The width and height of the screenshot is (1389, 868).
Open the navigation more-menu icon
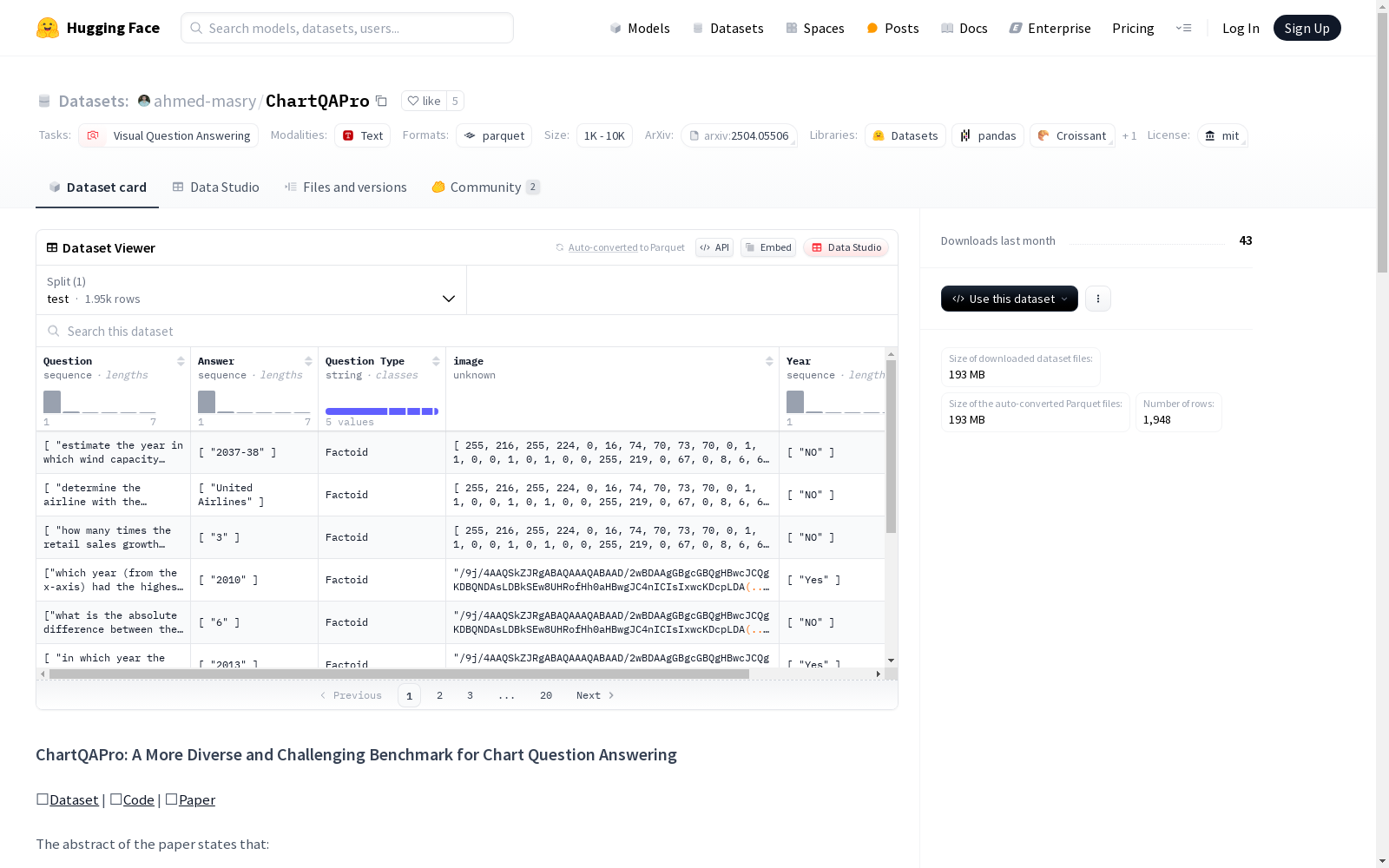click(1183, 28)
